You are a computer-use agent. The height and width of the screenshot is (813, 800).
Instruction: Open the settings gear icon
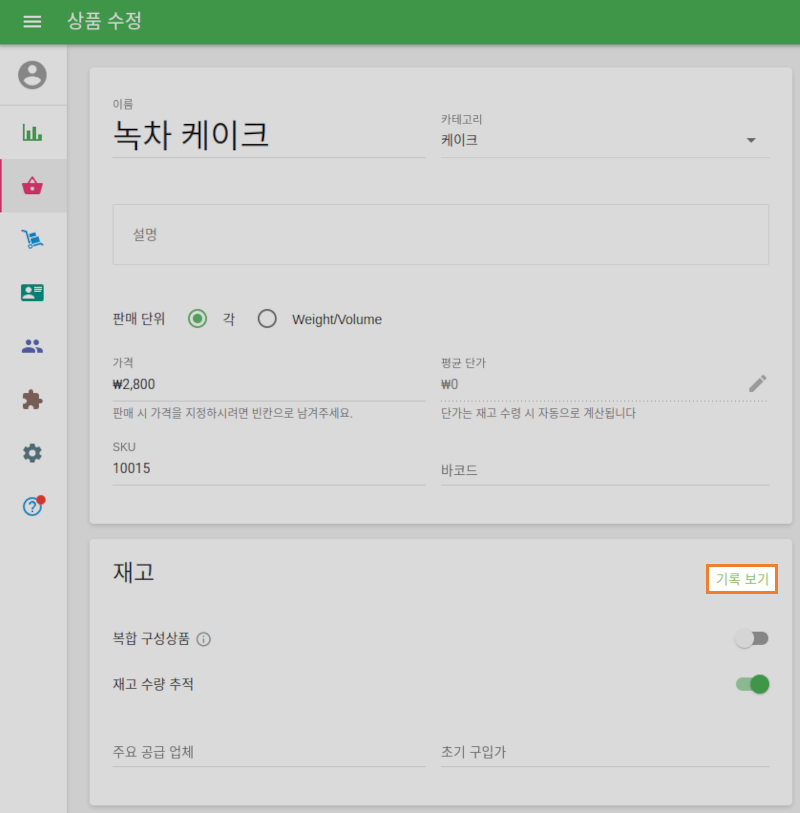32,452
